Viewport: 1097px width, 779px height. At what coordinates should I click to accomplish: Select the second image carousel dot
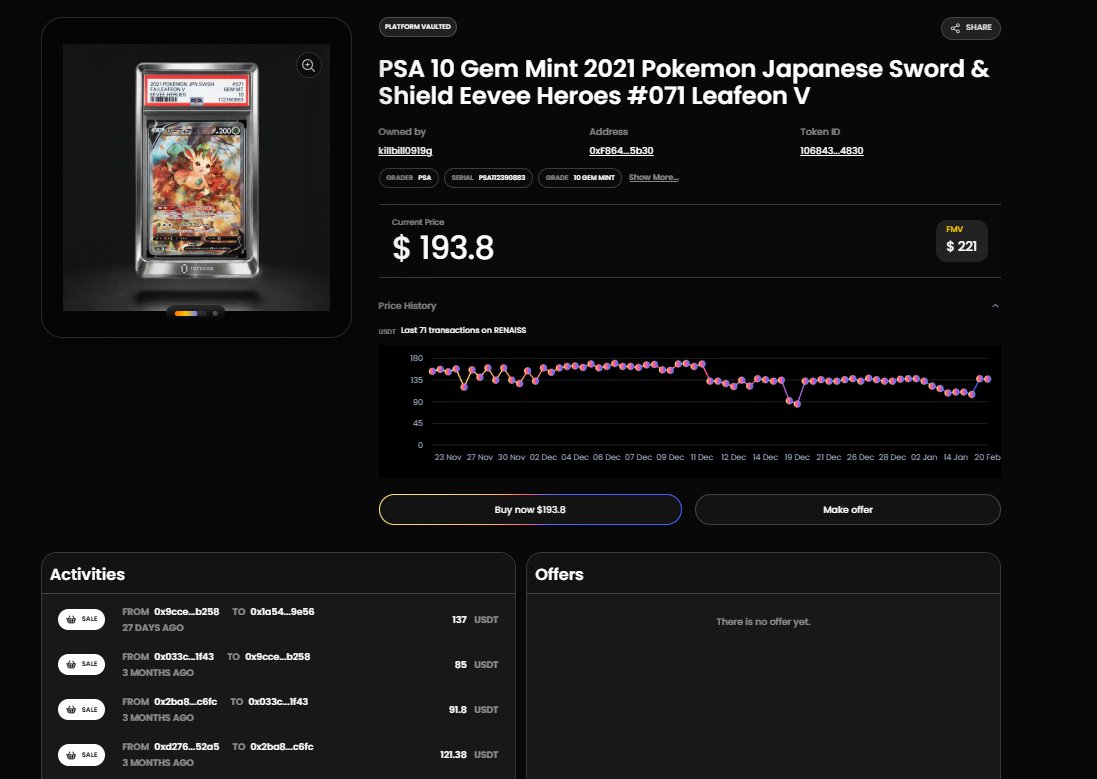(x=215, y=314)
